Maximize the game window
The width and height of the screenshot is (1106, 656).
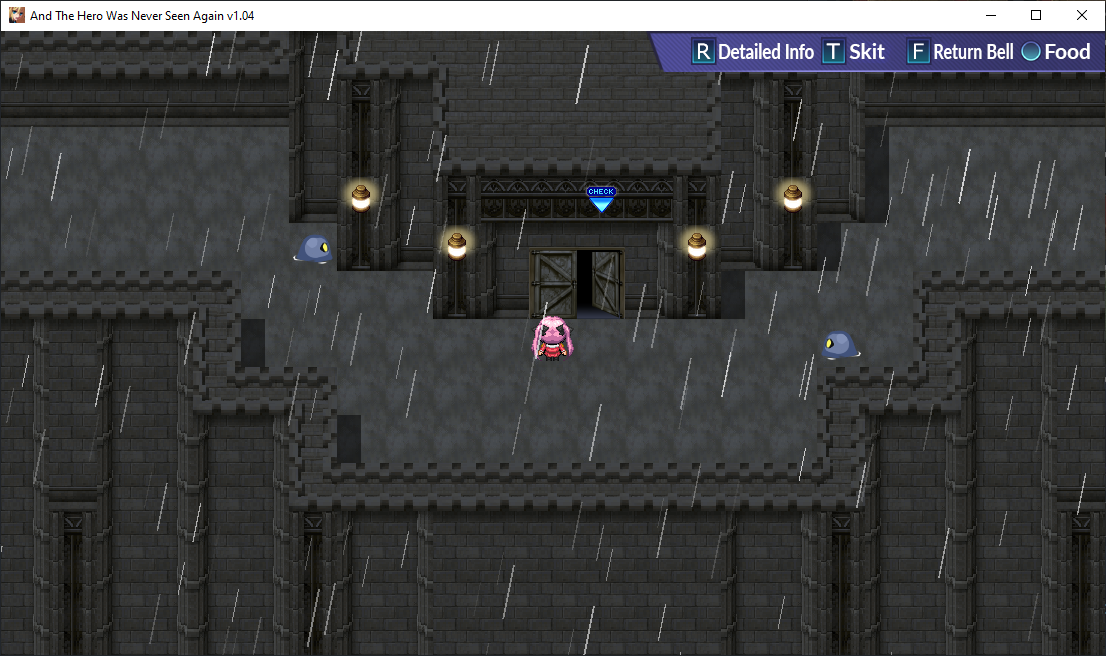[1036, 15]
